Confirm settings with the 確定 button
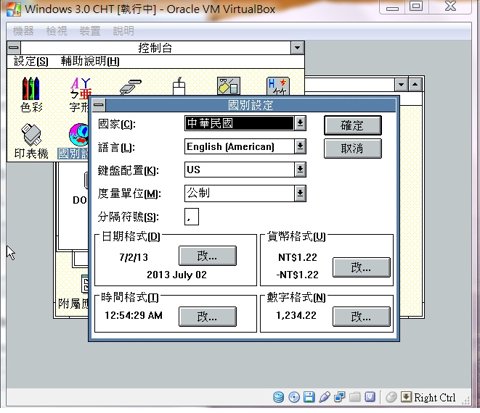The height and width of the screenshot is (413, 480). coord(353,125)
